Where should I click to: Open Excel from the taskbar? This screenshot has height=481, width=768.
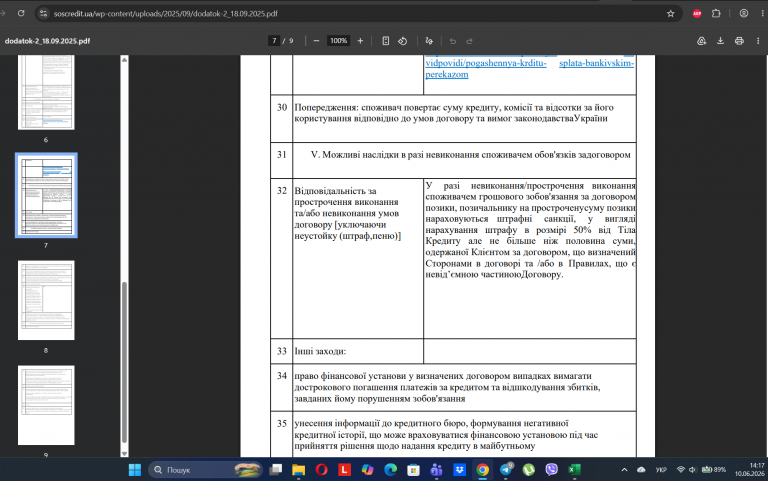575,470
